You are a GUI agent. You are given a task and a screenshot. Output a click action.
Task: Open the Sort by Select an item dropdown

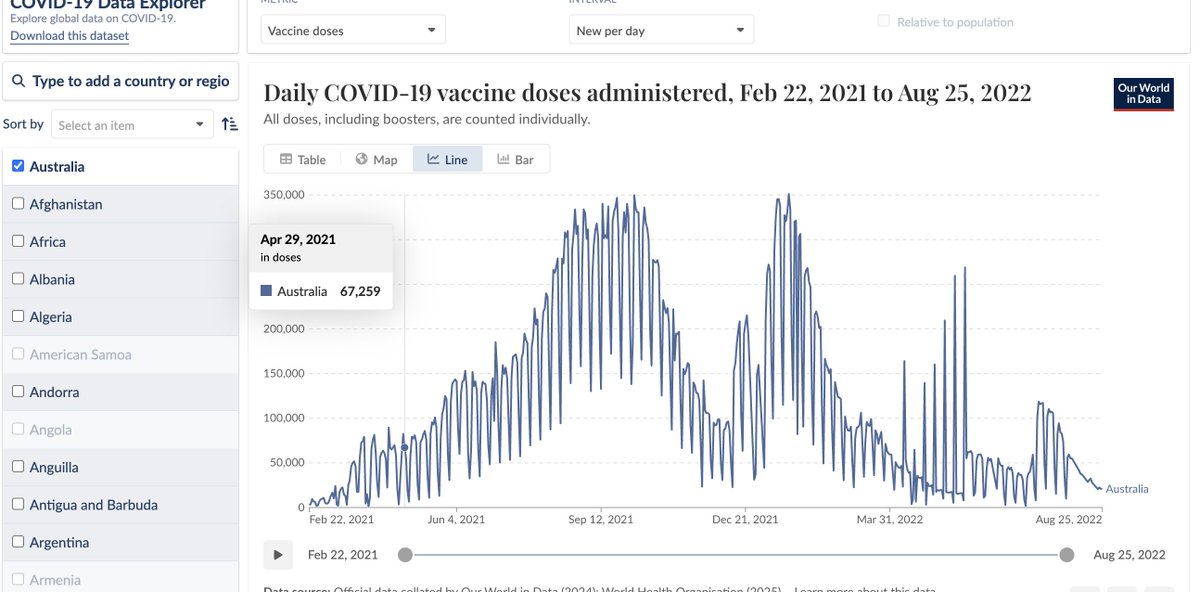click(131, 125)
